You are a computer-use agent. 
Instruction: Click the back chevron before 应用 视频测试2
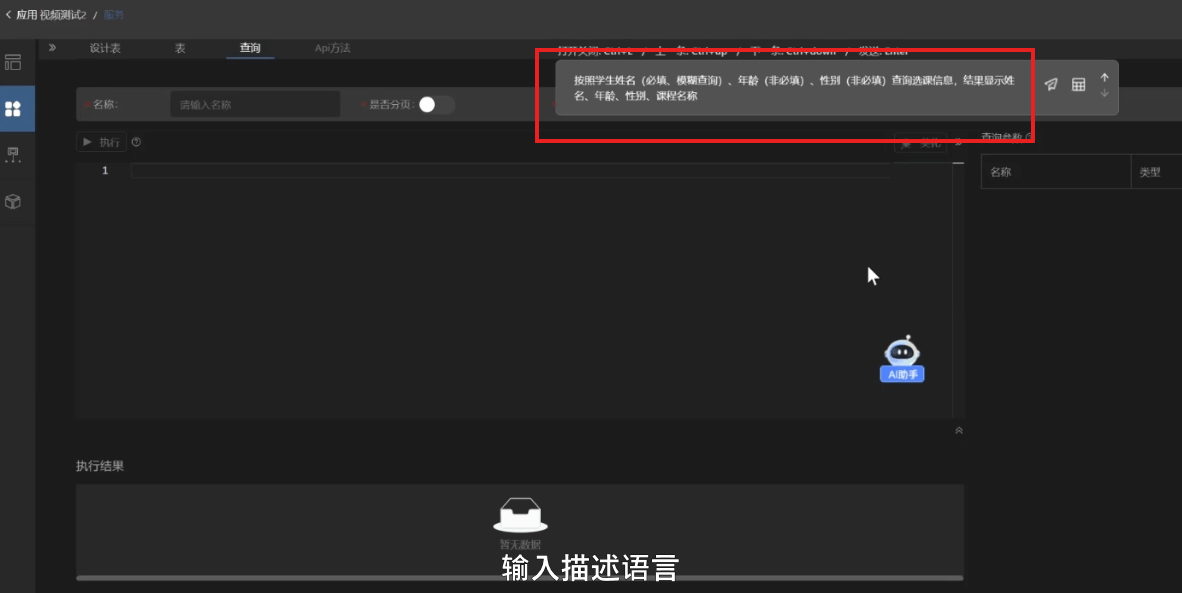coord(8,14)
